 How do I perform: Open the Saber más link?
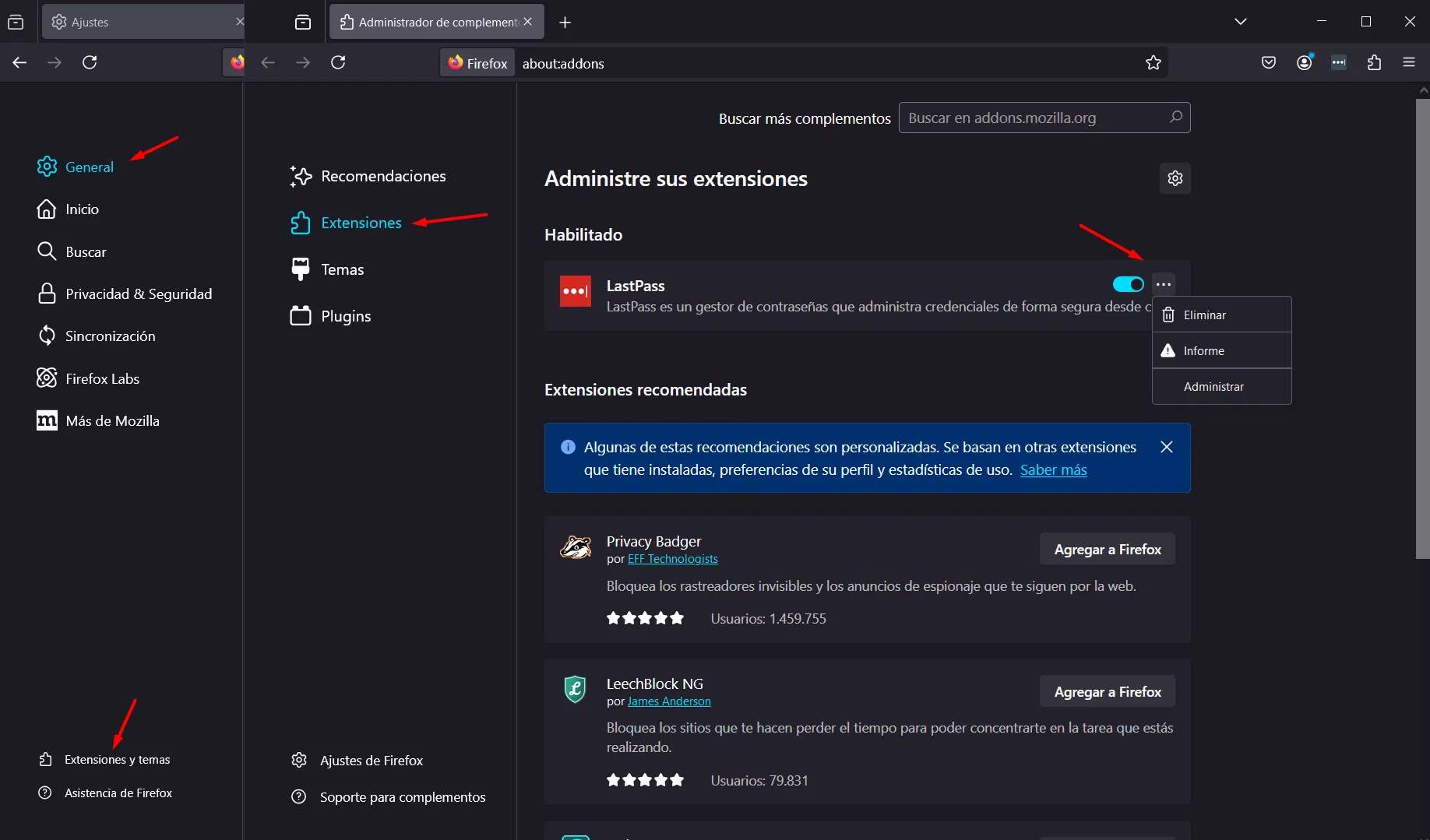pos(1053,470)
